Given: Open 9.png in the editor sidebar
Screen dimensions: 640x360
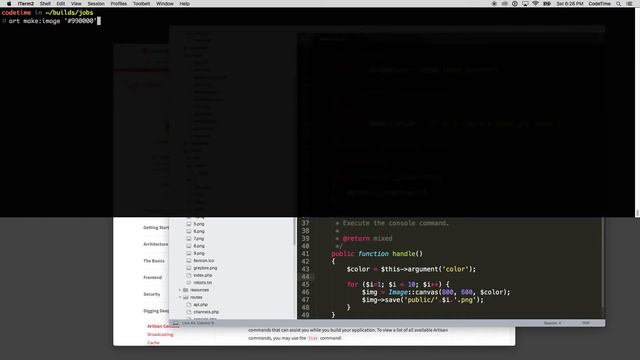Looking at the screenshot, I should (199, 253).
